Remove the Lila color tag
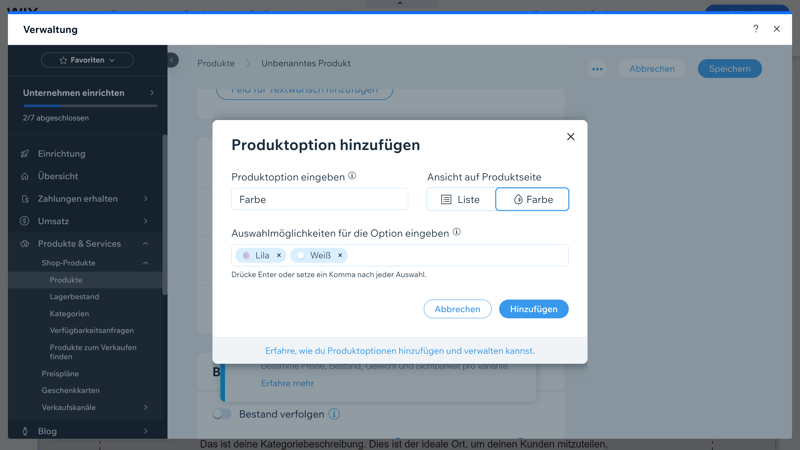The height and width of the screenshot is (450, 800). point(279,255)
